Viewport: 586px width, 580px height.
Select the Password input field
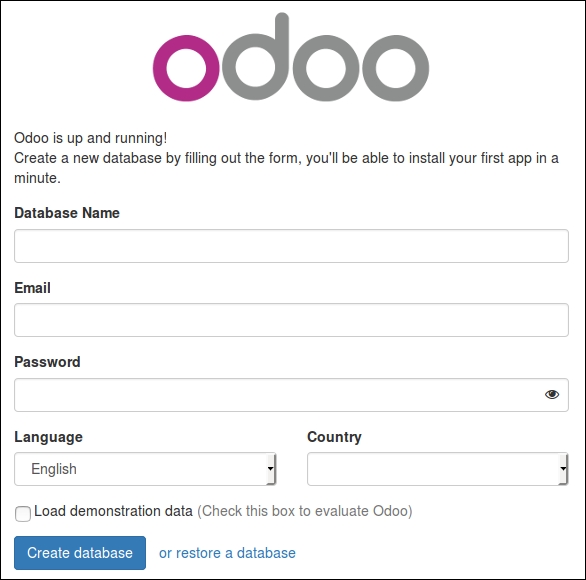(292, 395)
